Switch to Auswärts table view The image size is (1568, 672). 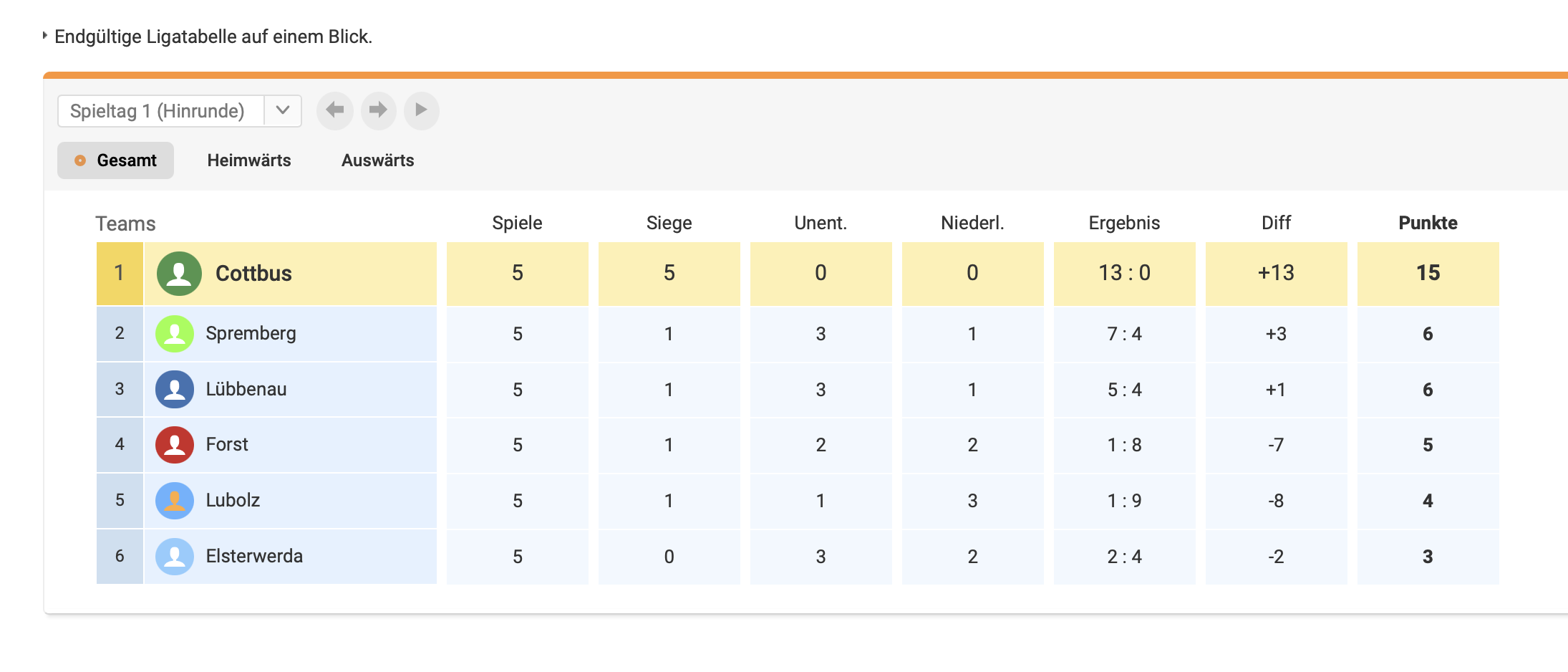tap(377, 160)
